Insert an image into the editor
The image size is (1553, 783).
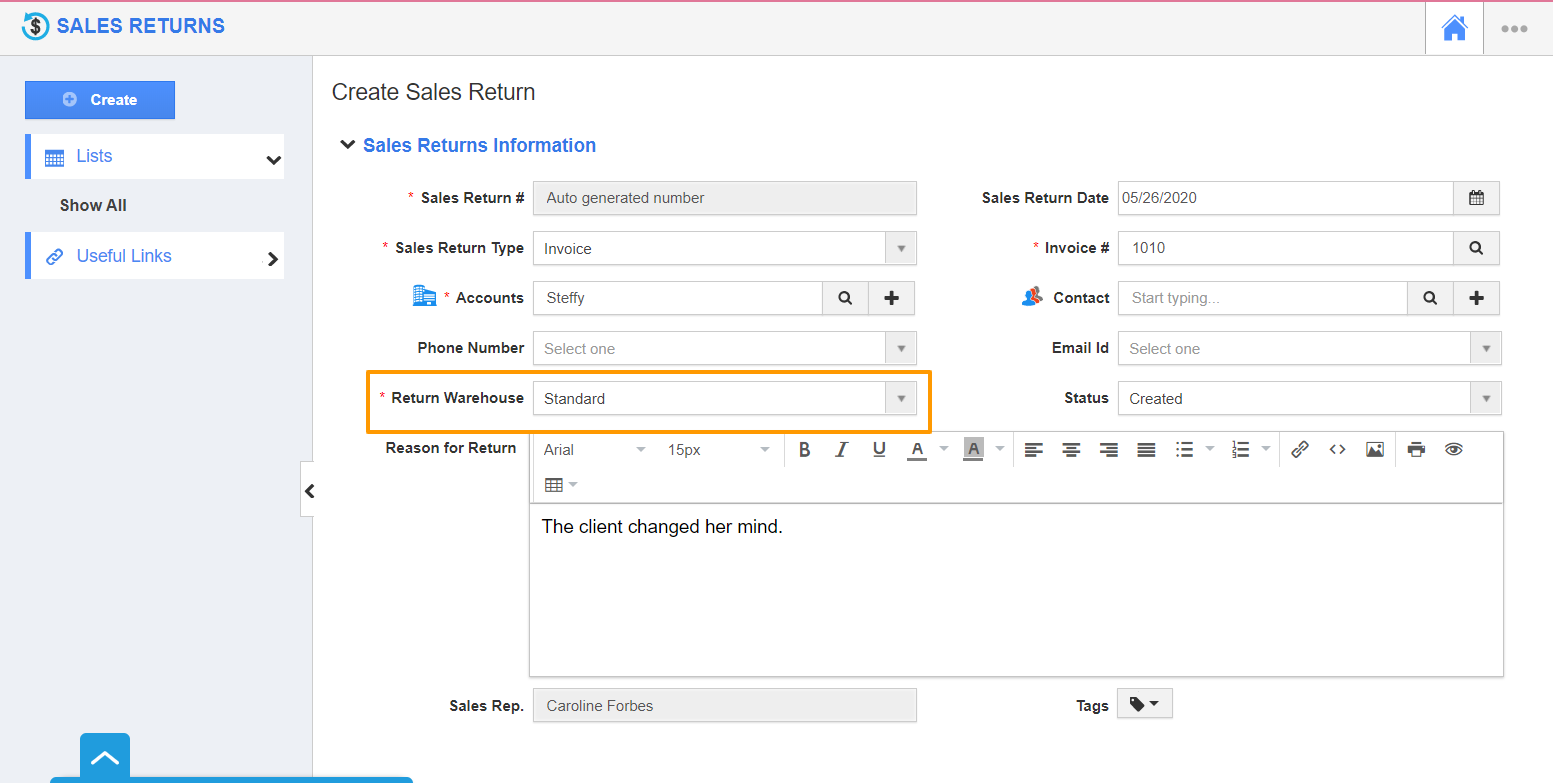[1375, 450]
